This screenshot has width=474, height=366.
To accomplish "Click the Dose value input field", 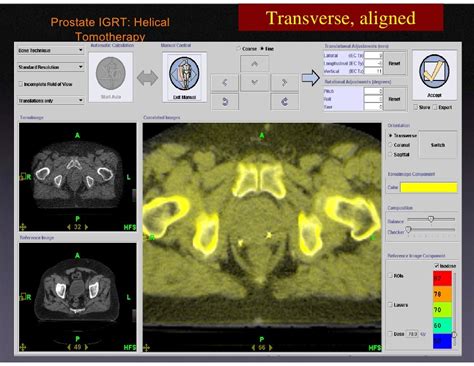I will coord(412,334).
